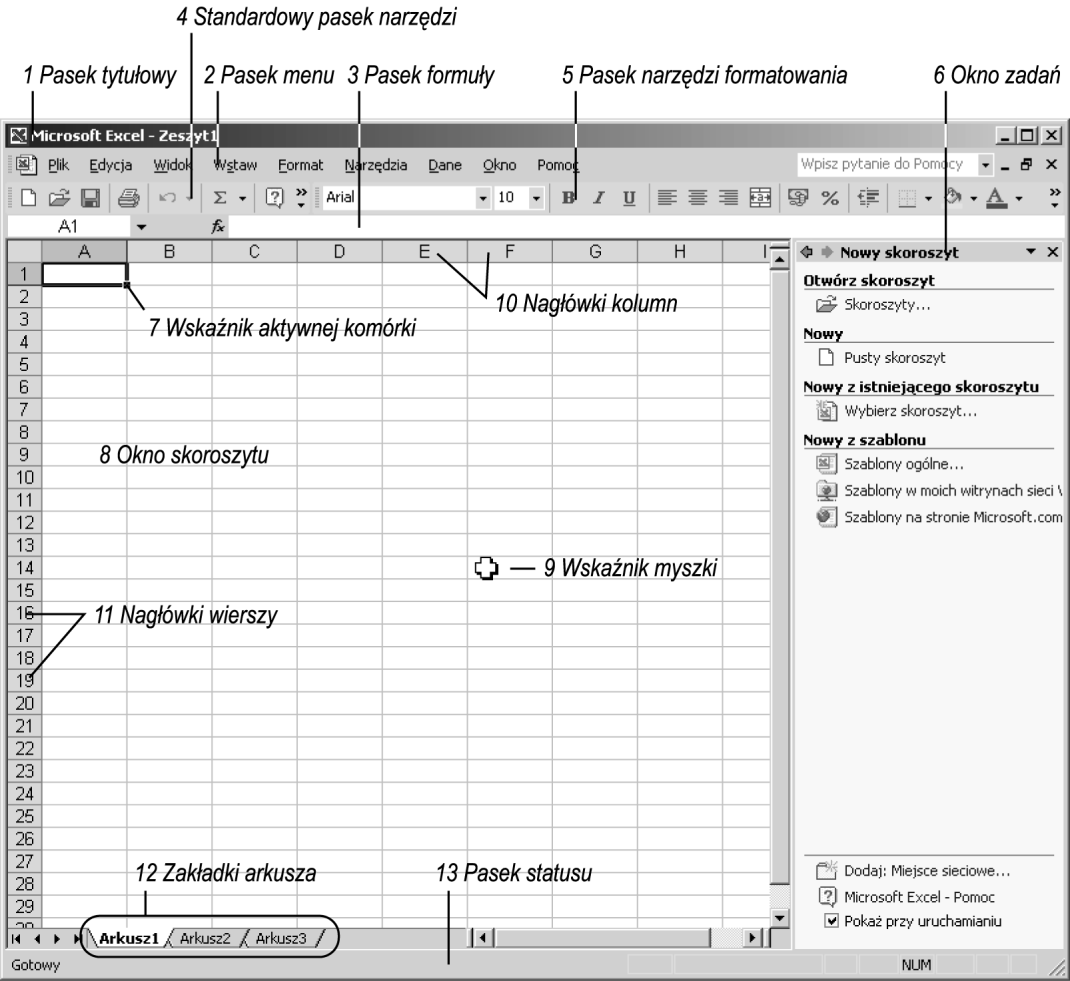Open the AutoSum dropdown arrow
1070x981 pixels.
(x=242, y=199)
